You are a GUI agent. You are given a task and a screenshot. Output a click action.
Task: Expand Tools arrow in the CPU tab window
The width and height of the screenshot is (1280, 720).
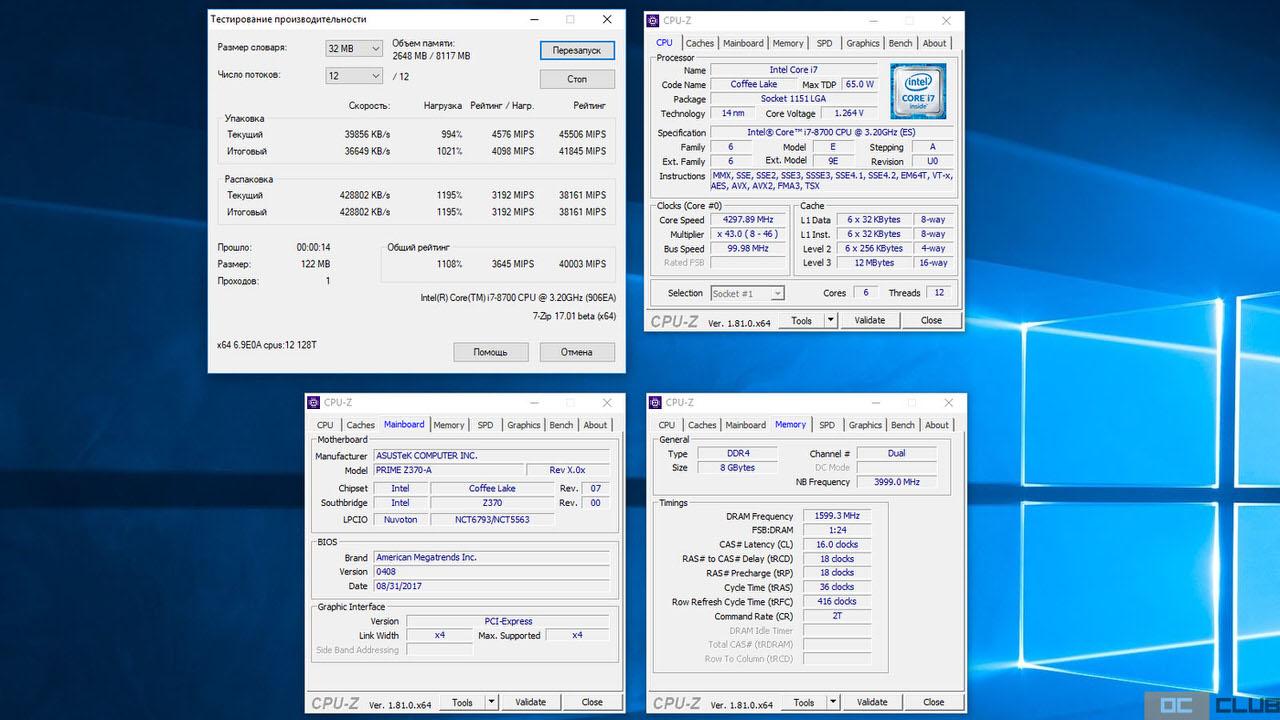[830, 320]
